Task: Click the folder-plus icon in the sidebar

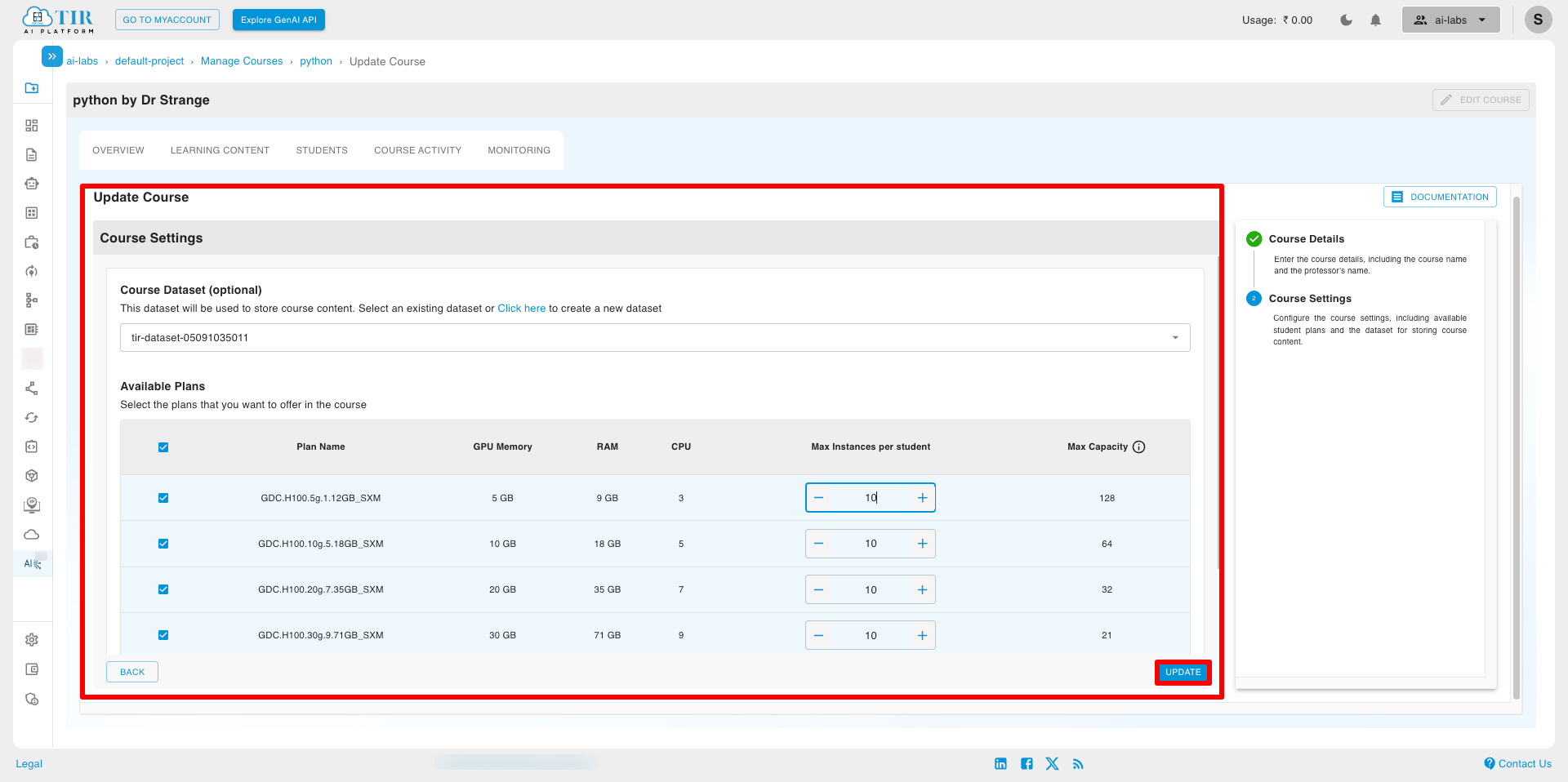Action: [32, 88]
